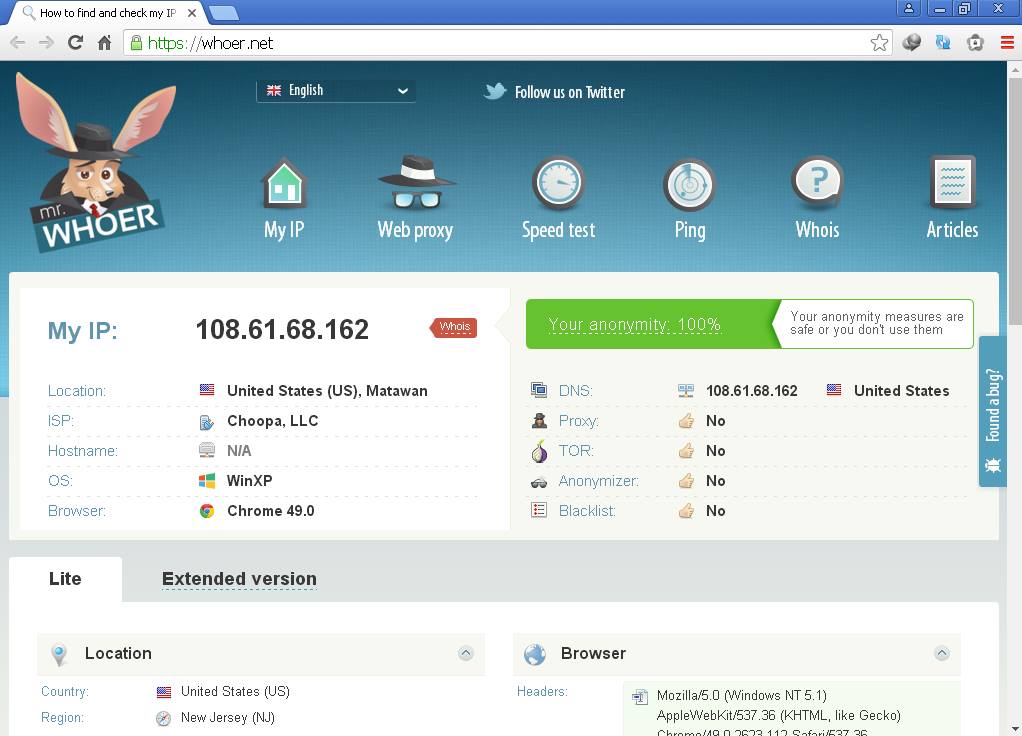Switch to the Extended version tab
Viewport: 1022px width, 736px height.
(239, 579)
